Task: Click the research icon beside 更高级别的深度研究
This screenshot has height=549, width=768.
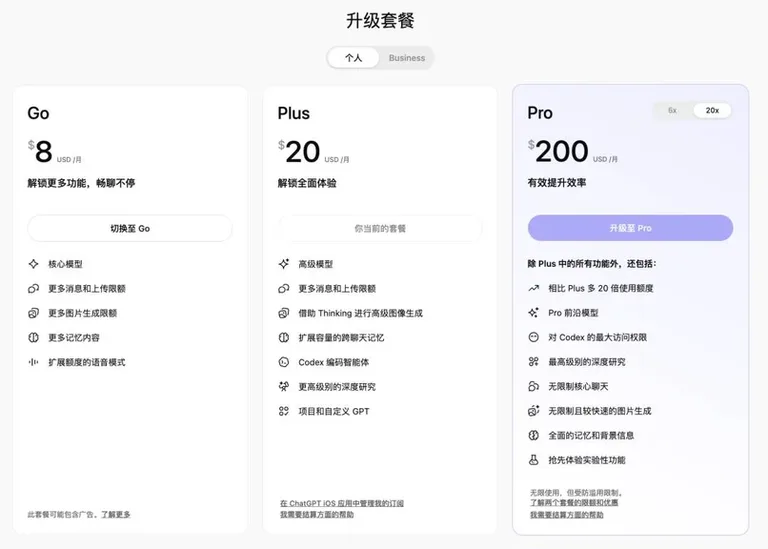Action: pyautogui.click(x=284, y=386)
